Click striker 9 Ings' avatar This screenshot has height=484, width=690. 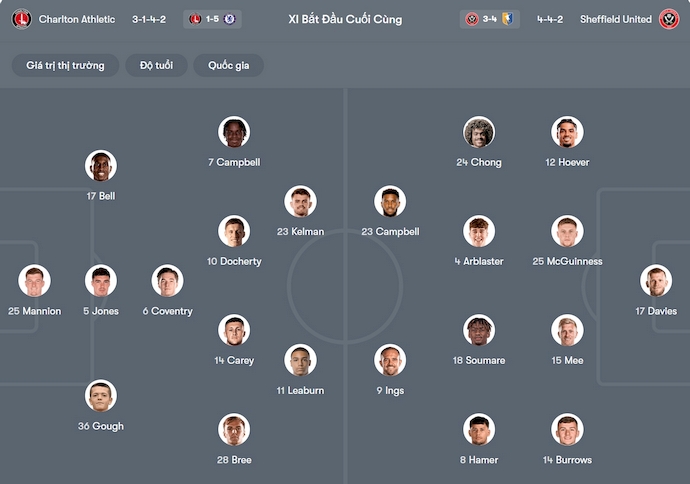click(390, 360)
